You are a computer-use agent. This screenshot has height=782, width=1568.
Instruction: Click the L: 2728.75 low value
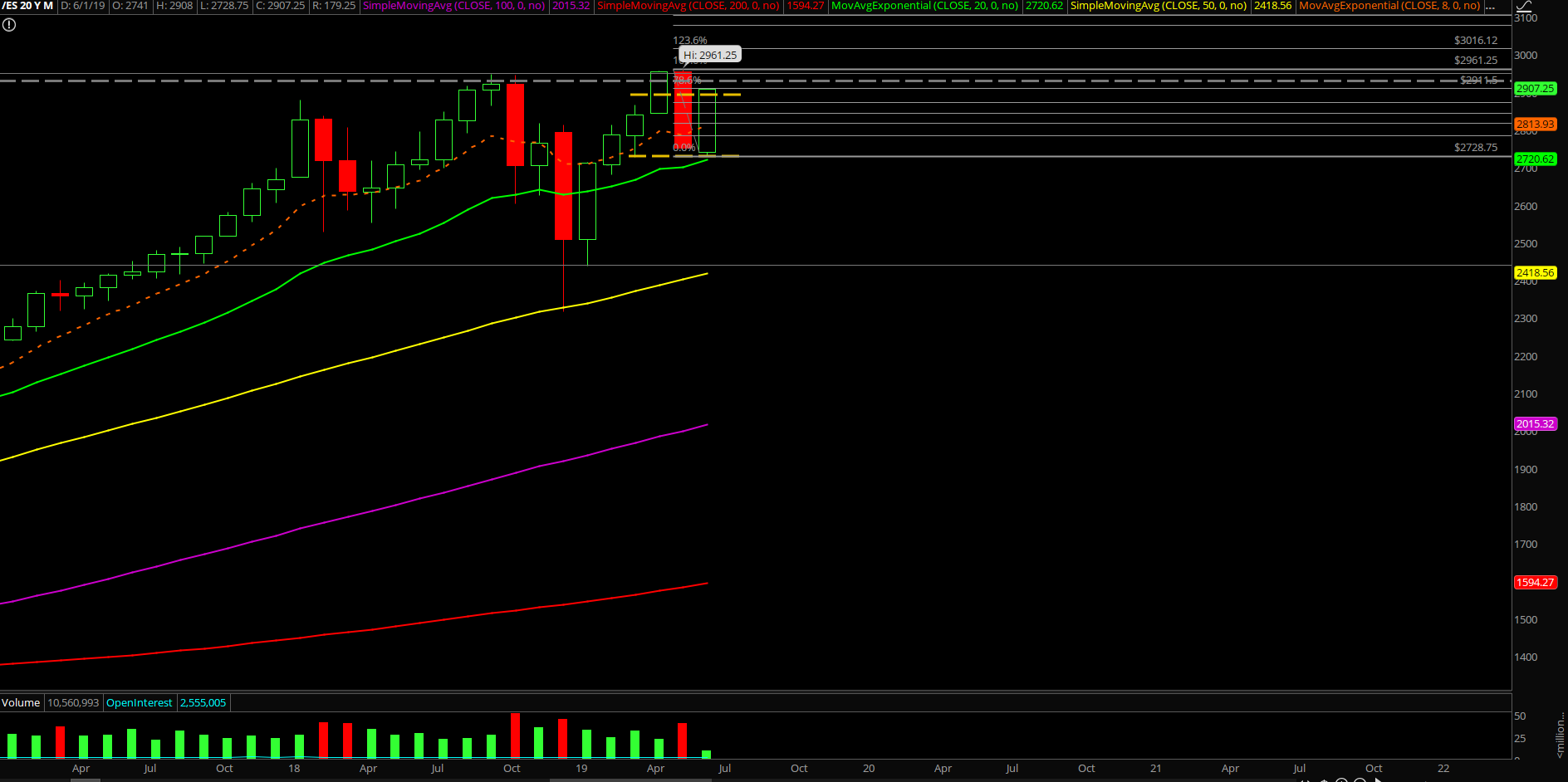pos(224,6)
